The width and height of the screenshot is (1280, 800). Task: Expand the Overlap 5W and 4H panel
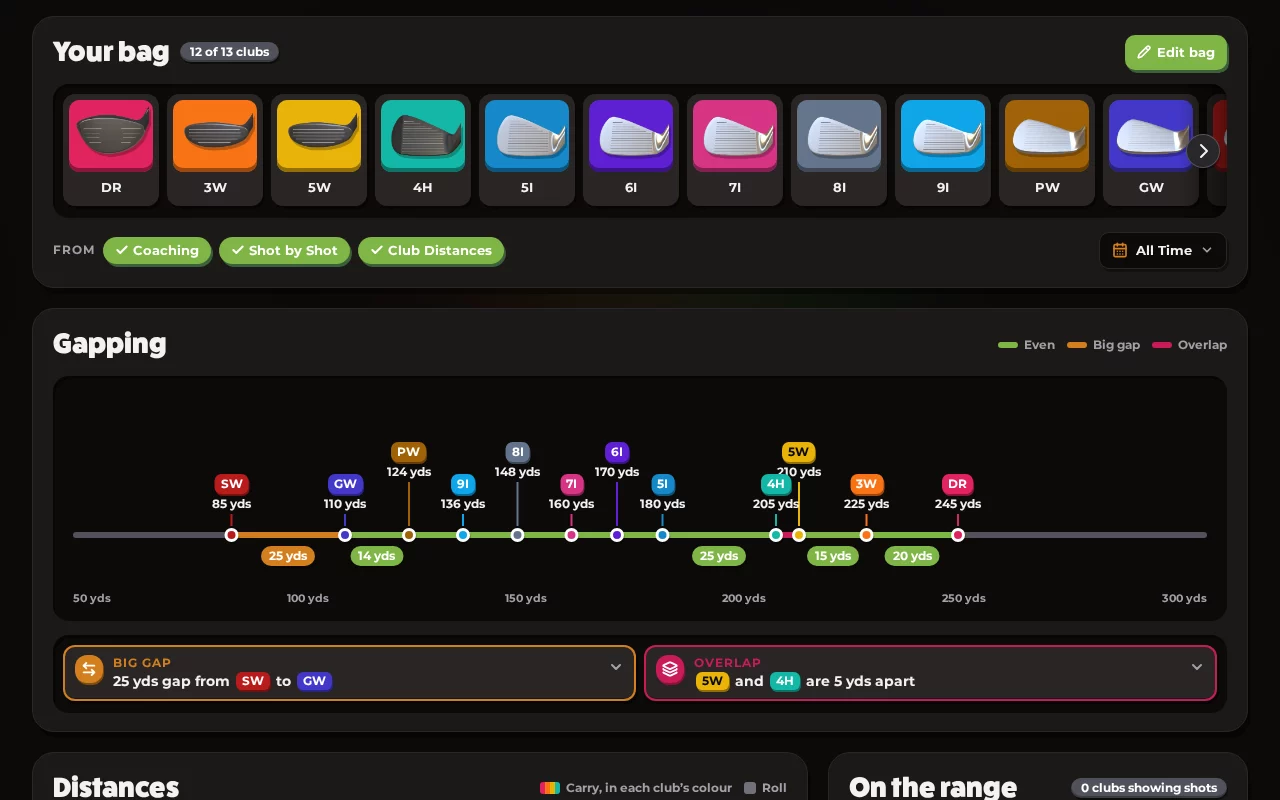click(x=930, y=673)
